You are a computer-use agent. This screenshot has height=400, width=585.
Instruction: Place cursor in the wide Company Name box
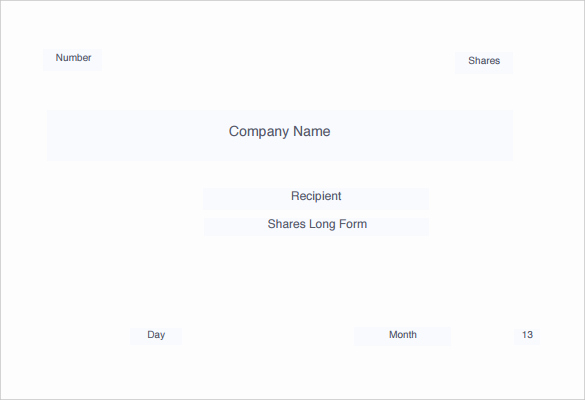(x=280, y=135)
